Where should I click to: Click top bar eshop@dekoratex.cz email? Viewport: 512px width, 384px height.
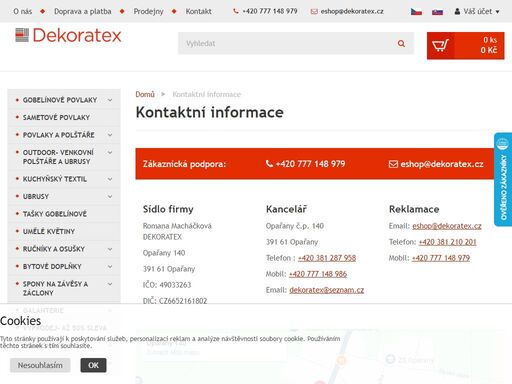coord(352,11)
